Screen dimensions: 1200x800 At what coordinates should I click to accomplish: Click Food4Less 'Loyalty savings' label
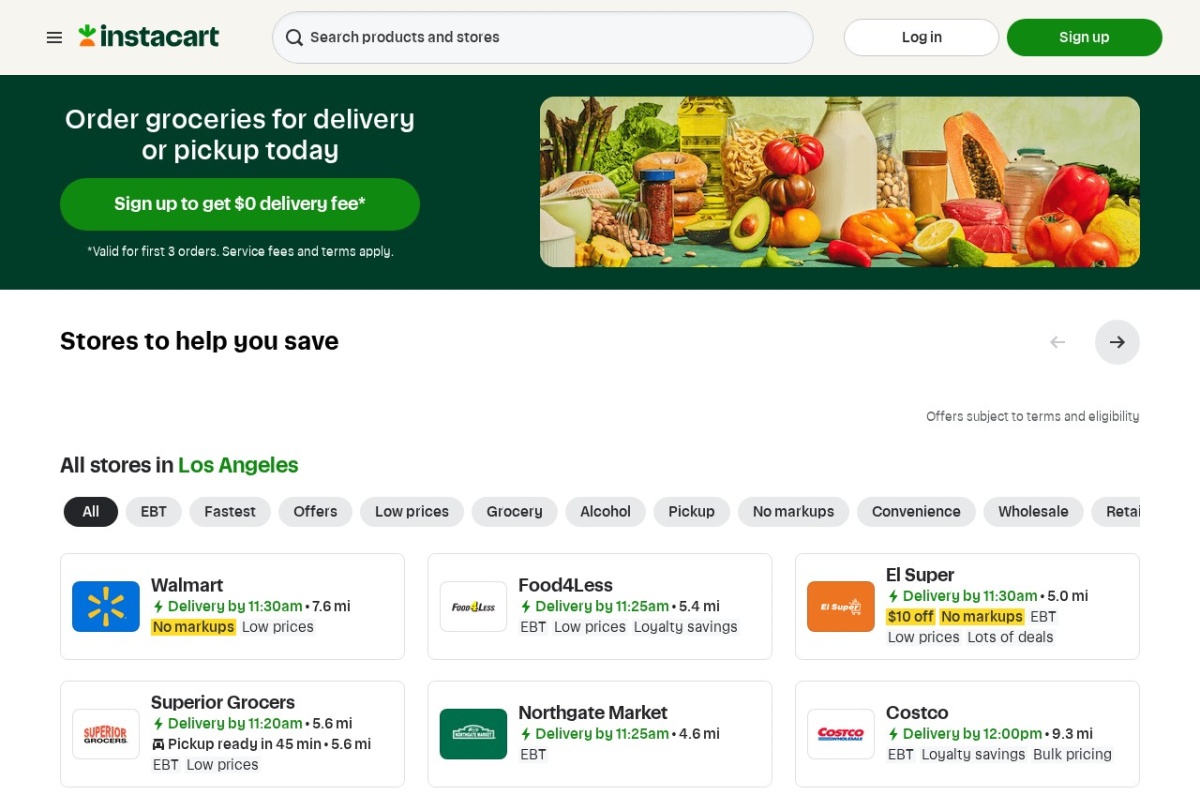(x=686, y=627)
